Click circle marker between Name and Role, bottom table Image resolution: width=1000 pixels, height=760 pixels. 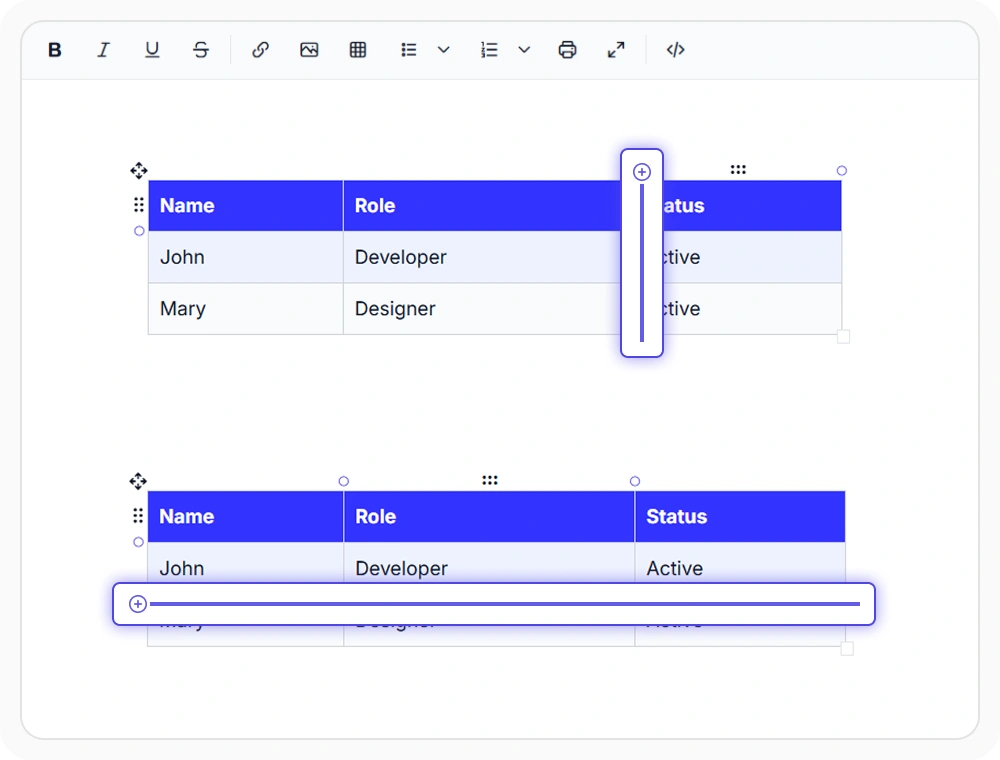[344, 481]
